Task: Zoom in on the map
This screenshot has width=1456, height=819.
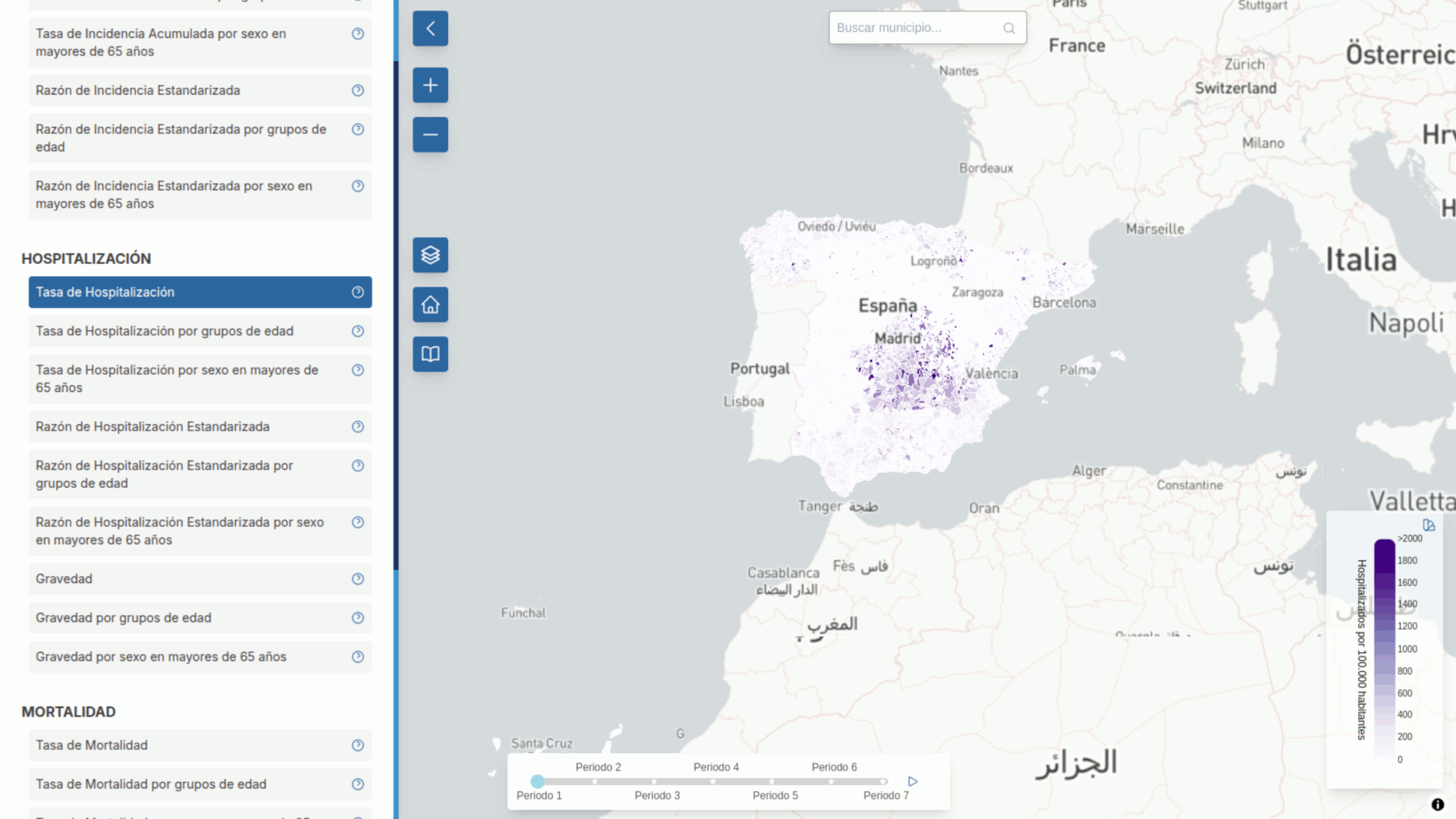Action: pos(430,85)
